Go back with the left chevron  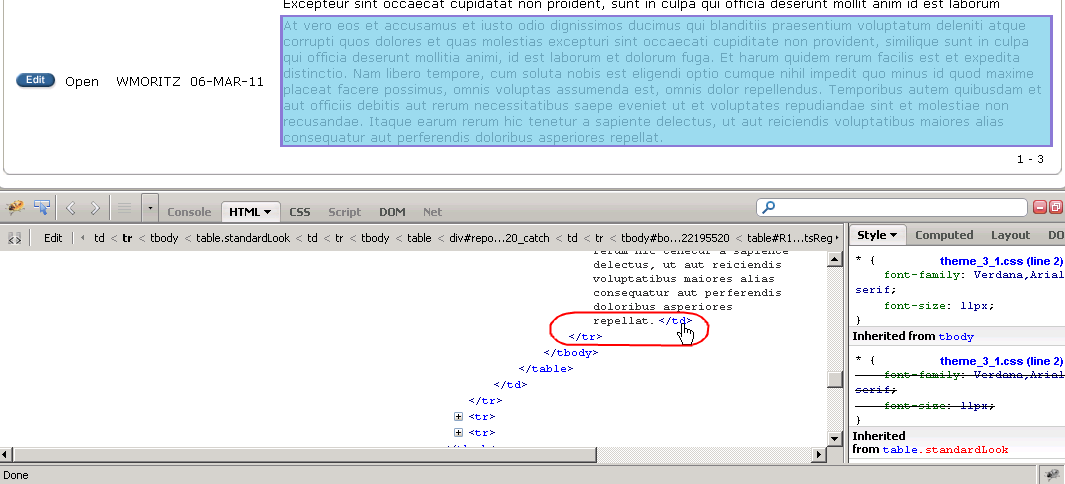(x=71, y=208)
